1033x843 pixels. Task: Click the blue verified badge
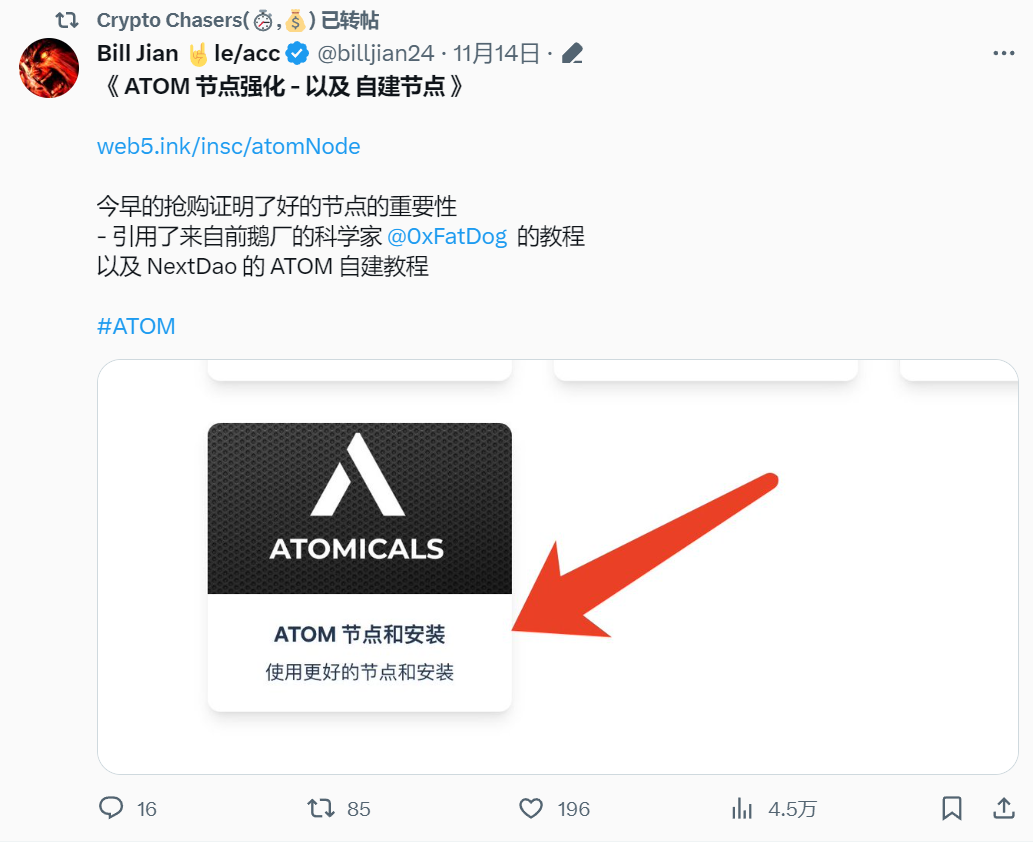click(298, 53)
